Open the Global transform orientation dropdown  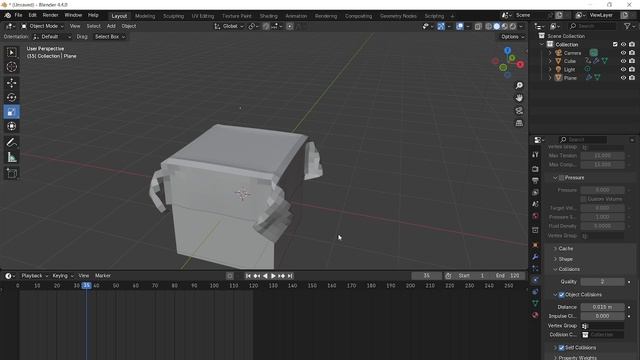coord(229,26)
